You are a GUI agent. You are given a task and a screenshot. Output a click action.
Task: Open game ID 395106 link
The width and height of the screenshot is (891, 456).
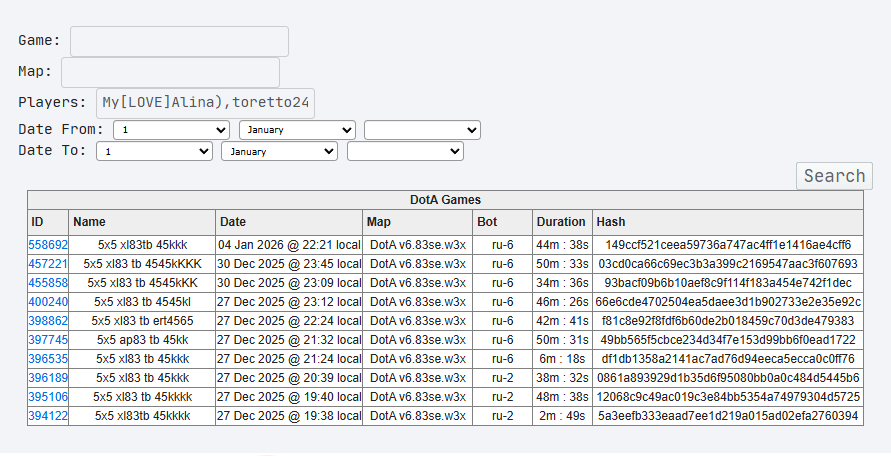point(48,397)
